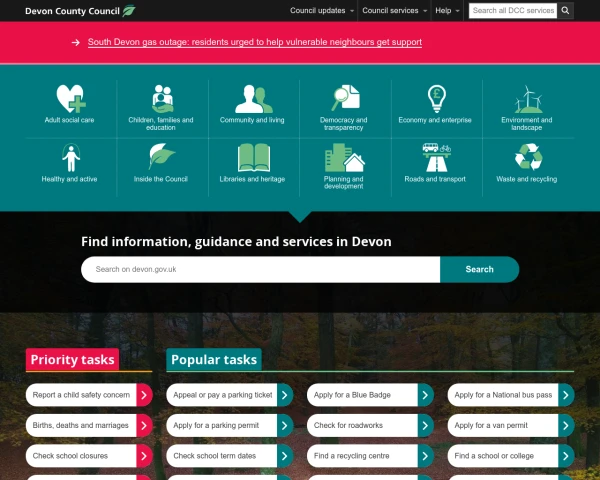Select the Roads and transport icon
The height and width of the screenshot is (480, 600).
tap(437, 157)
